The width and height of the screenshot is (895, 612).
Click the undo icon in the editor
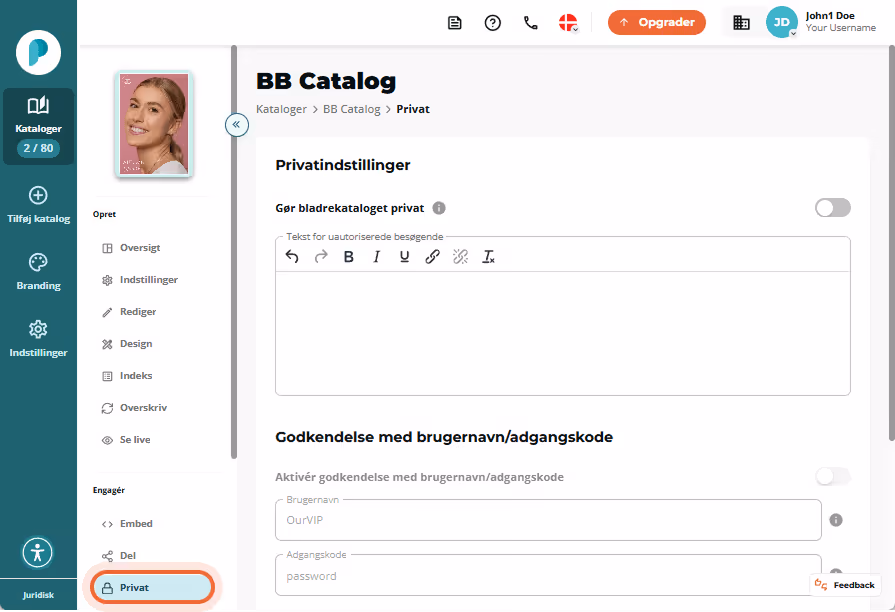[292, 257]
